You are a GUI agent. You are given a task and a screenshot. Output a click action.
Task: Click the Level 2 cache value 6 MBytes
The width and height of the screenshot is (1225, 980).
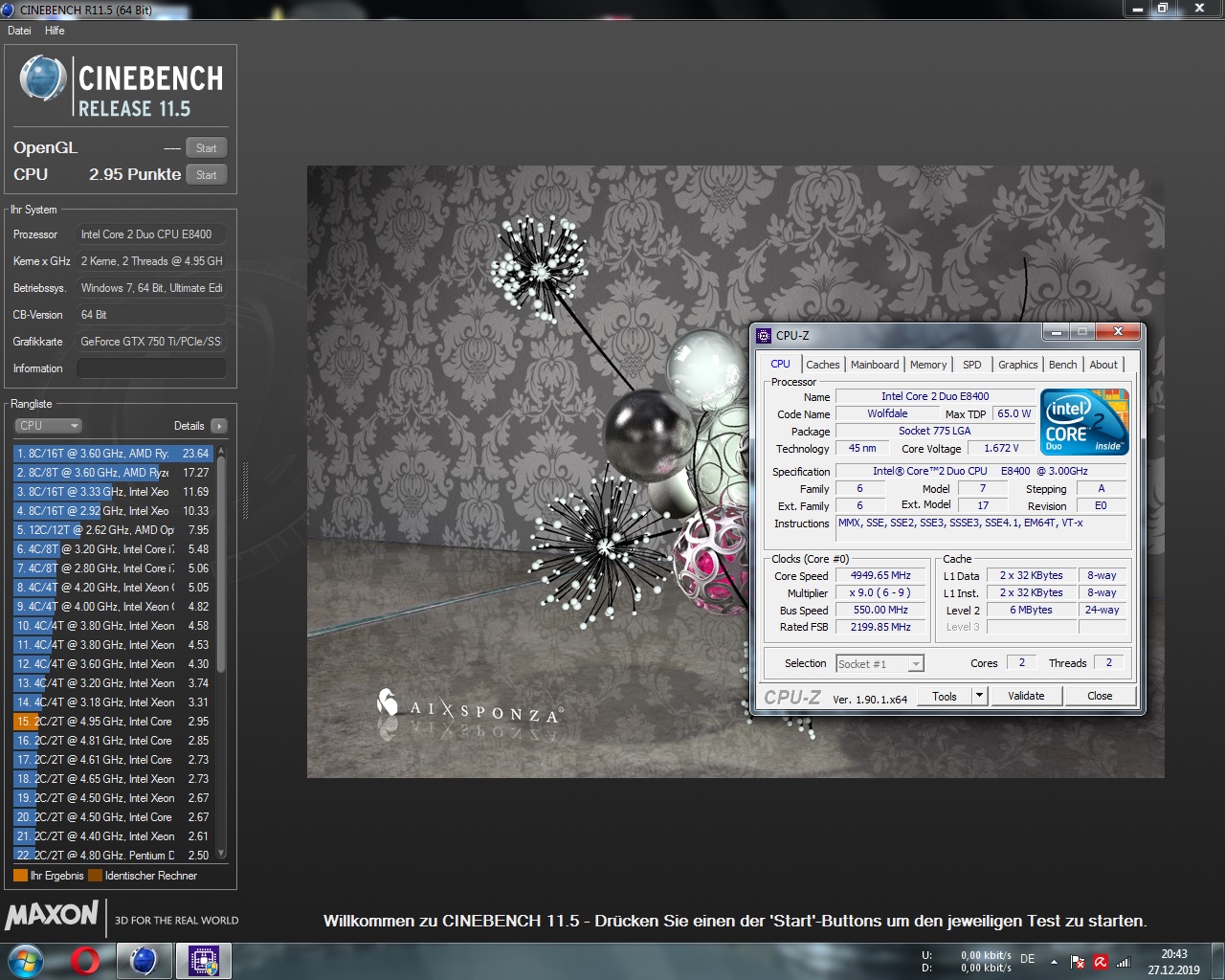coord(1031,610)
